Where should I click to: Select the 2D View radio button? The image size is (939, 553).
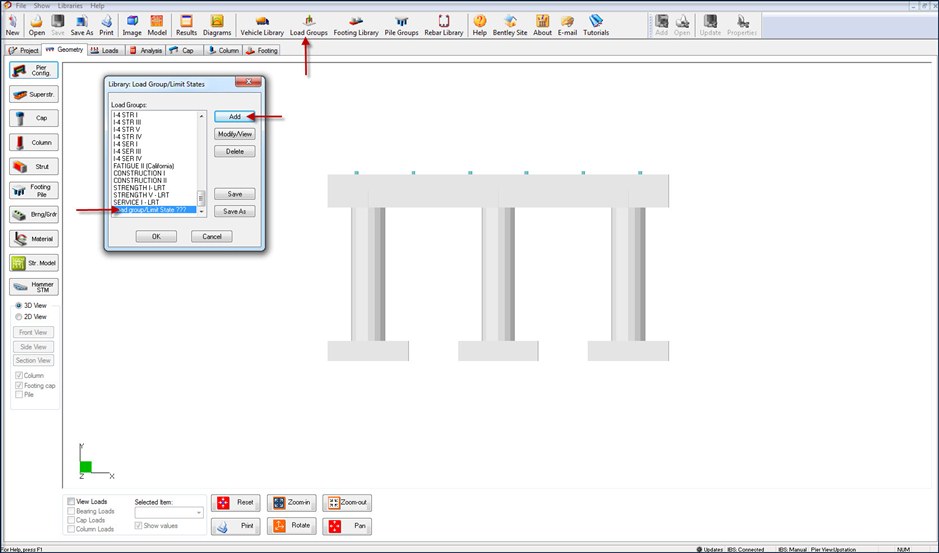point(19,316)
